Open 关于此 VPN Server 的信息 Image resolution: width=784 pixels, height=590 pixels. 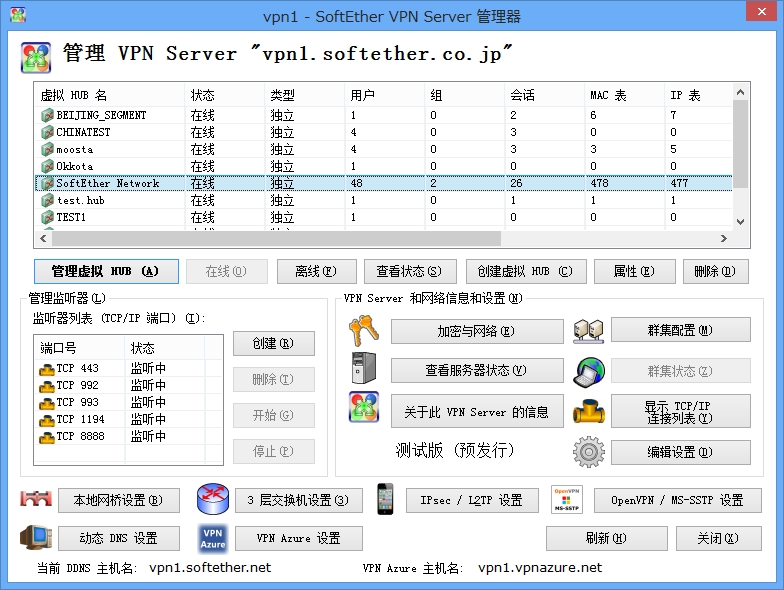[477, 412]
